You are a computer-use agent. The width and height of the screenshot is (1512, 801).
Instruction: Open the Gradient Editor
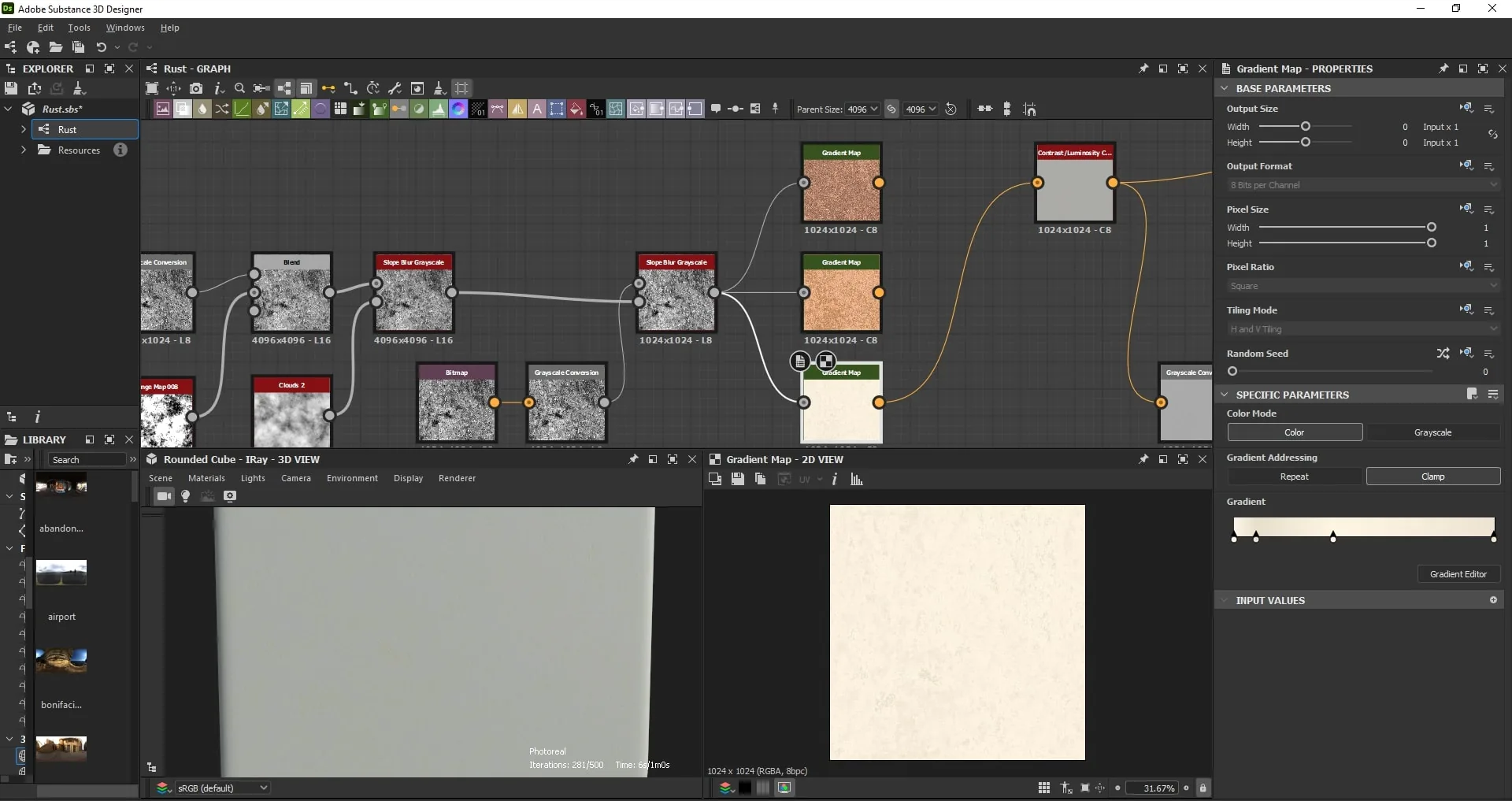click(1458, 574)
